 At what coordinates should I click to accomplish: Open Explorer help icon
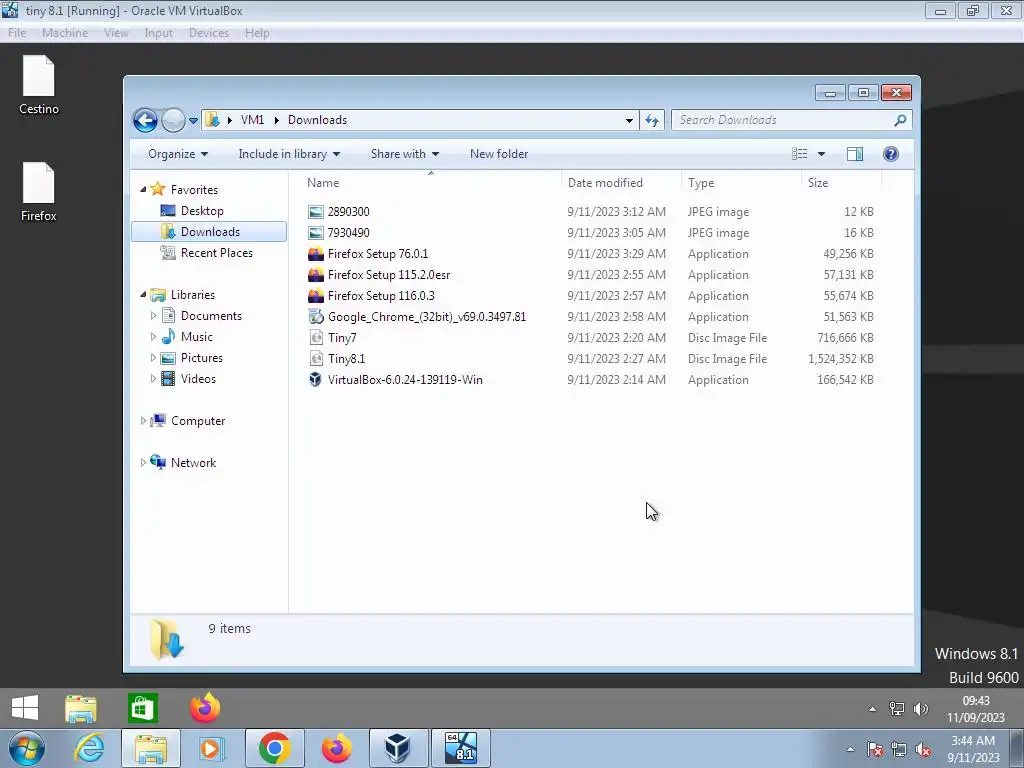pyautogui.click(x=891, y=154)
